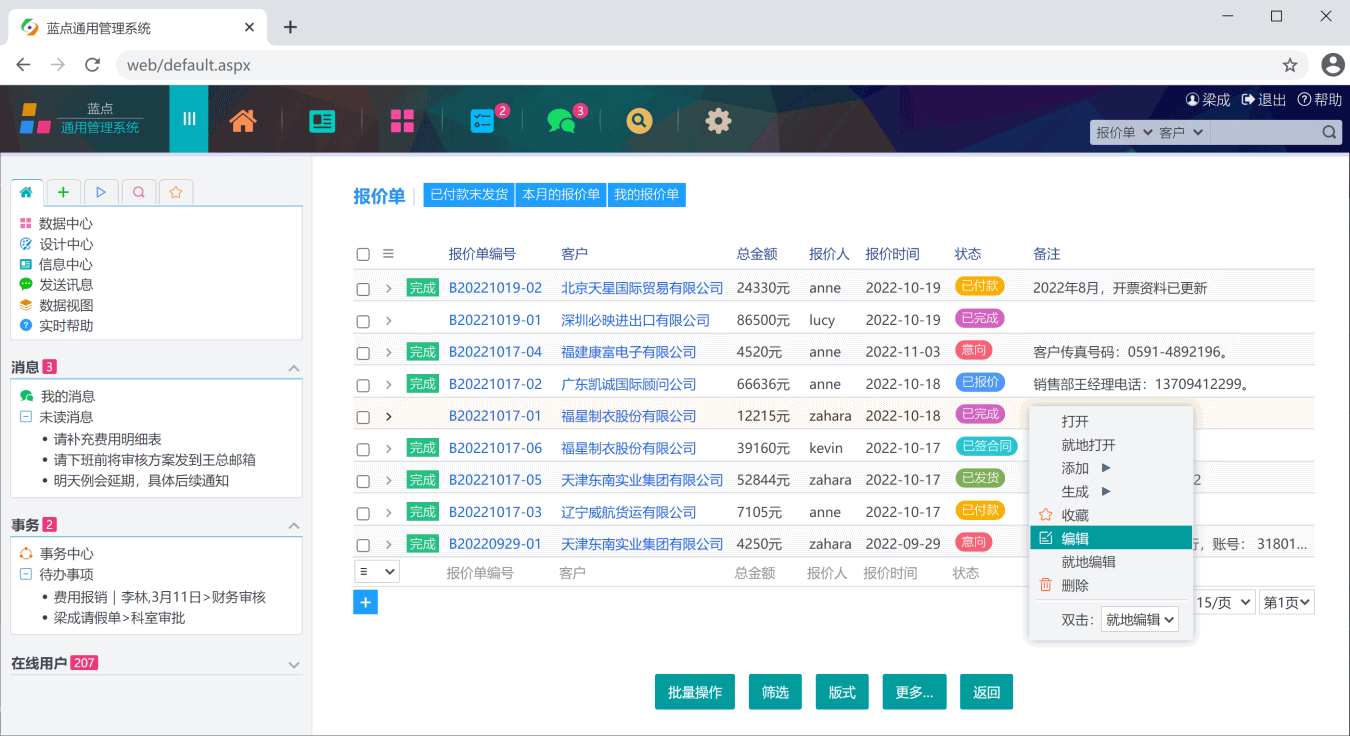Click the yellow magnifier search icon
This screenshot has height=736, width=1350.
[639, 121]
